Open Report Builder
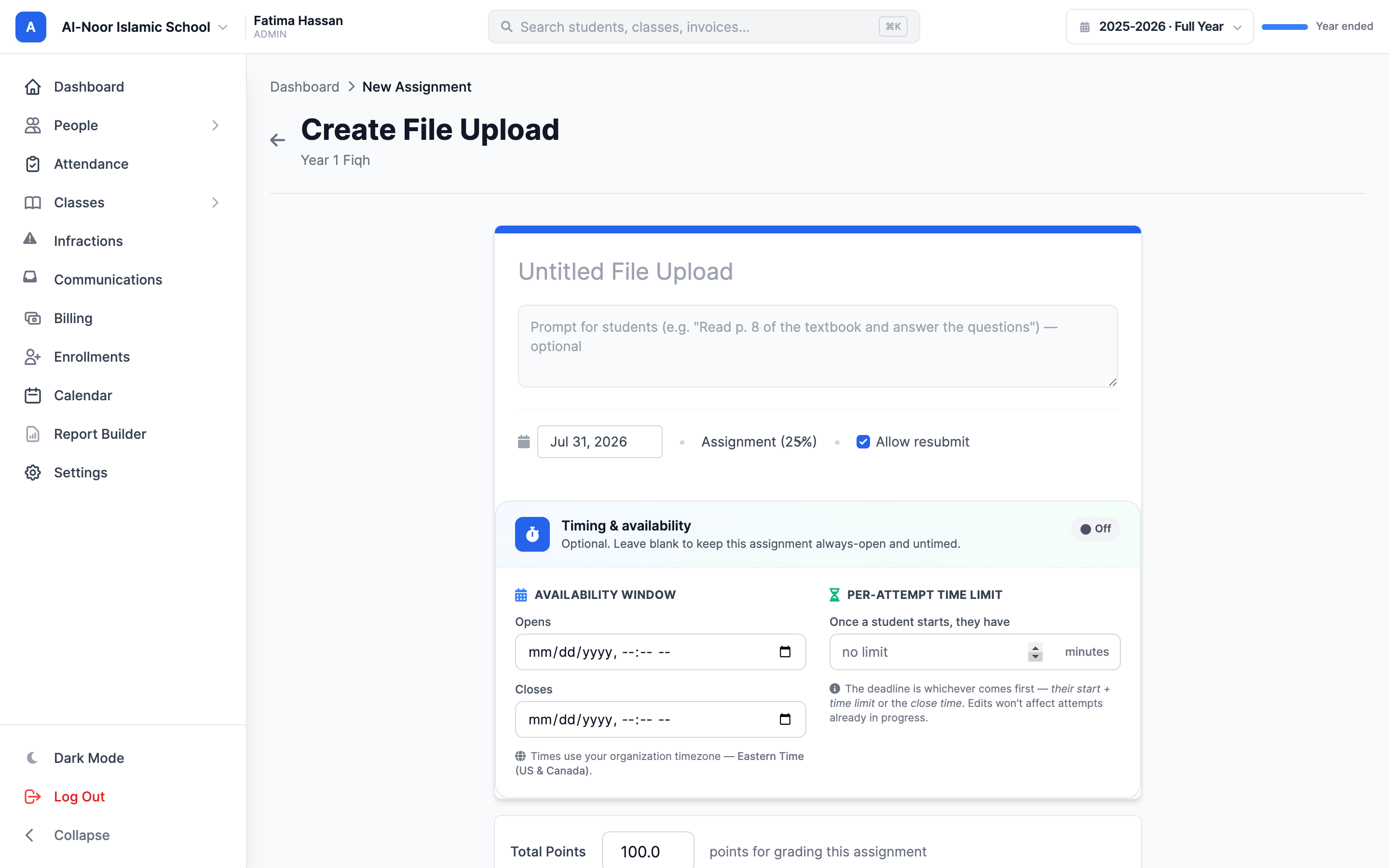The height and width of the screenshot is (868, 1389). [x=100, y=434]
